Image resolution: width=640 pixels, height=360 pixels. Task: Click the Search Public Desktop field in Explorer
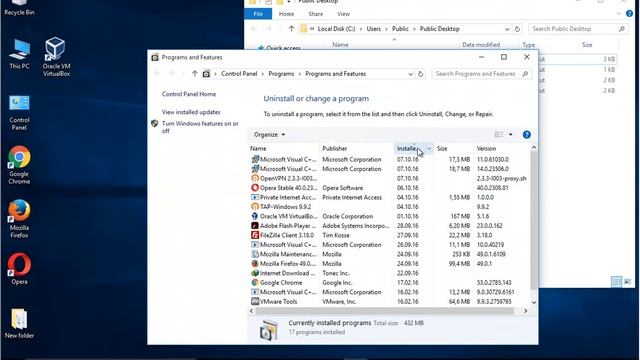578,29
